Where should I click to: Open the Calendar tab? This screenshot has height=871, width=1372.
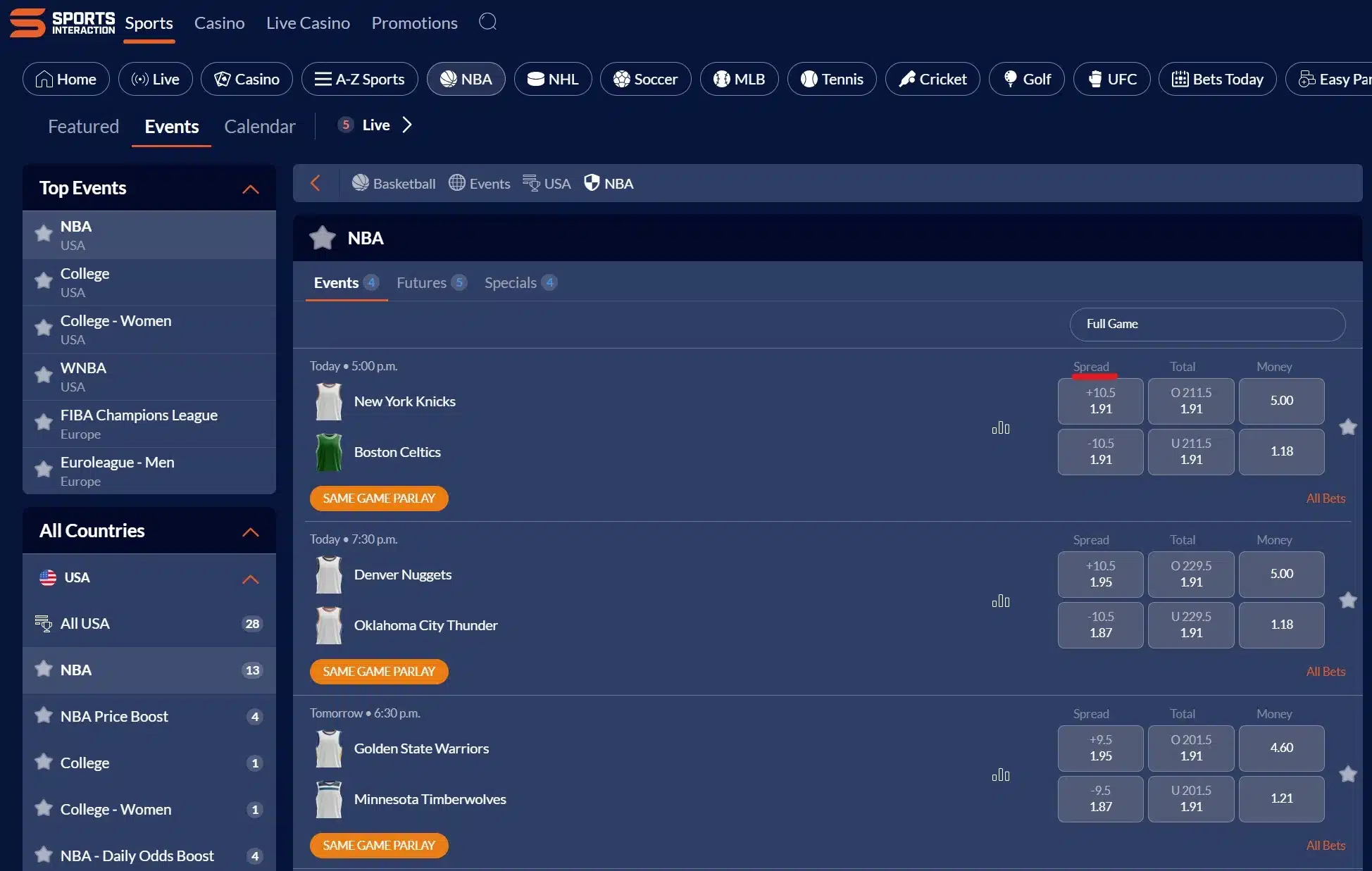point(260,126)
